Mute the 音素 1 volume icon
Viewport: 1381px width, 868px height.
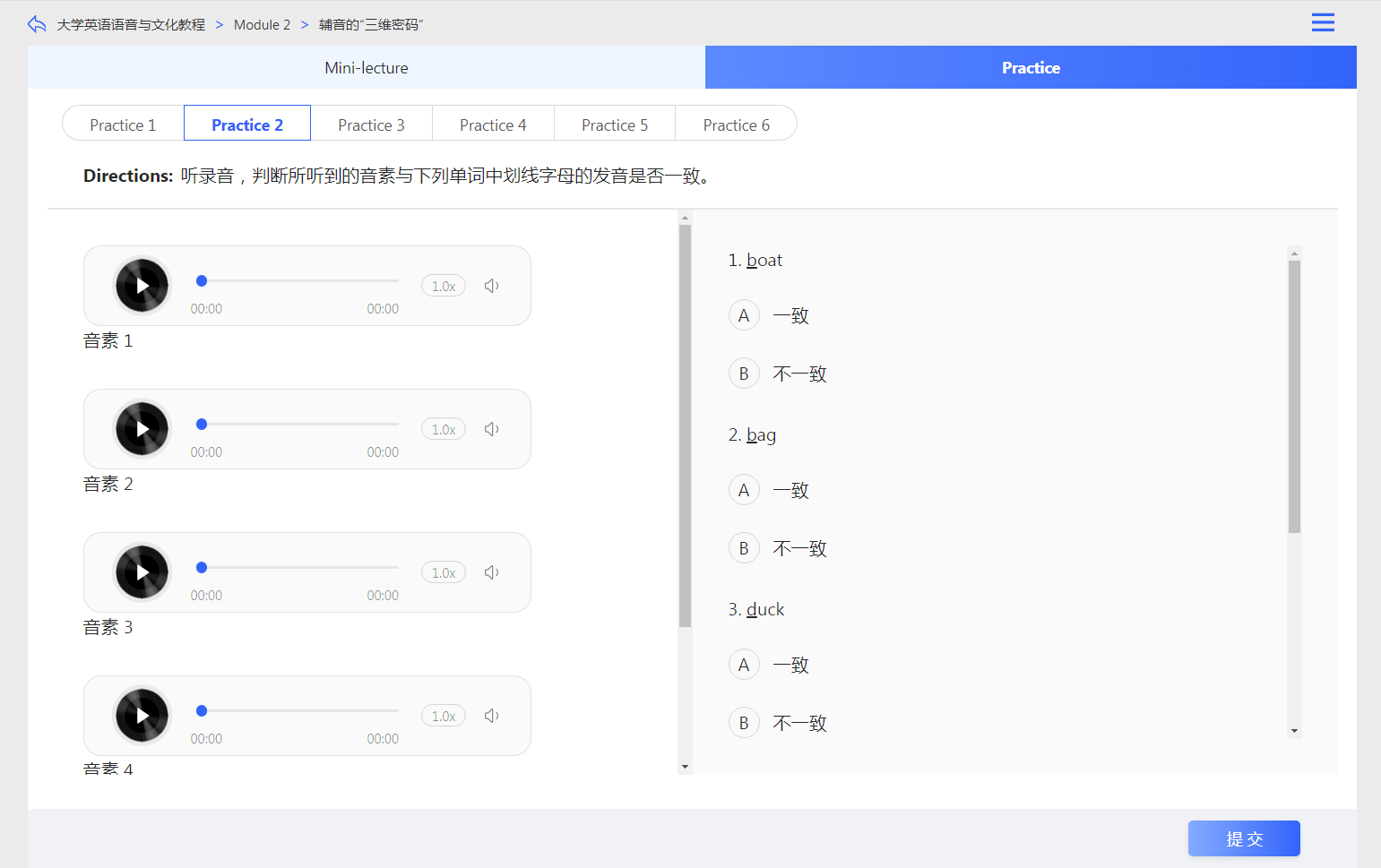coord(491,286)
